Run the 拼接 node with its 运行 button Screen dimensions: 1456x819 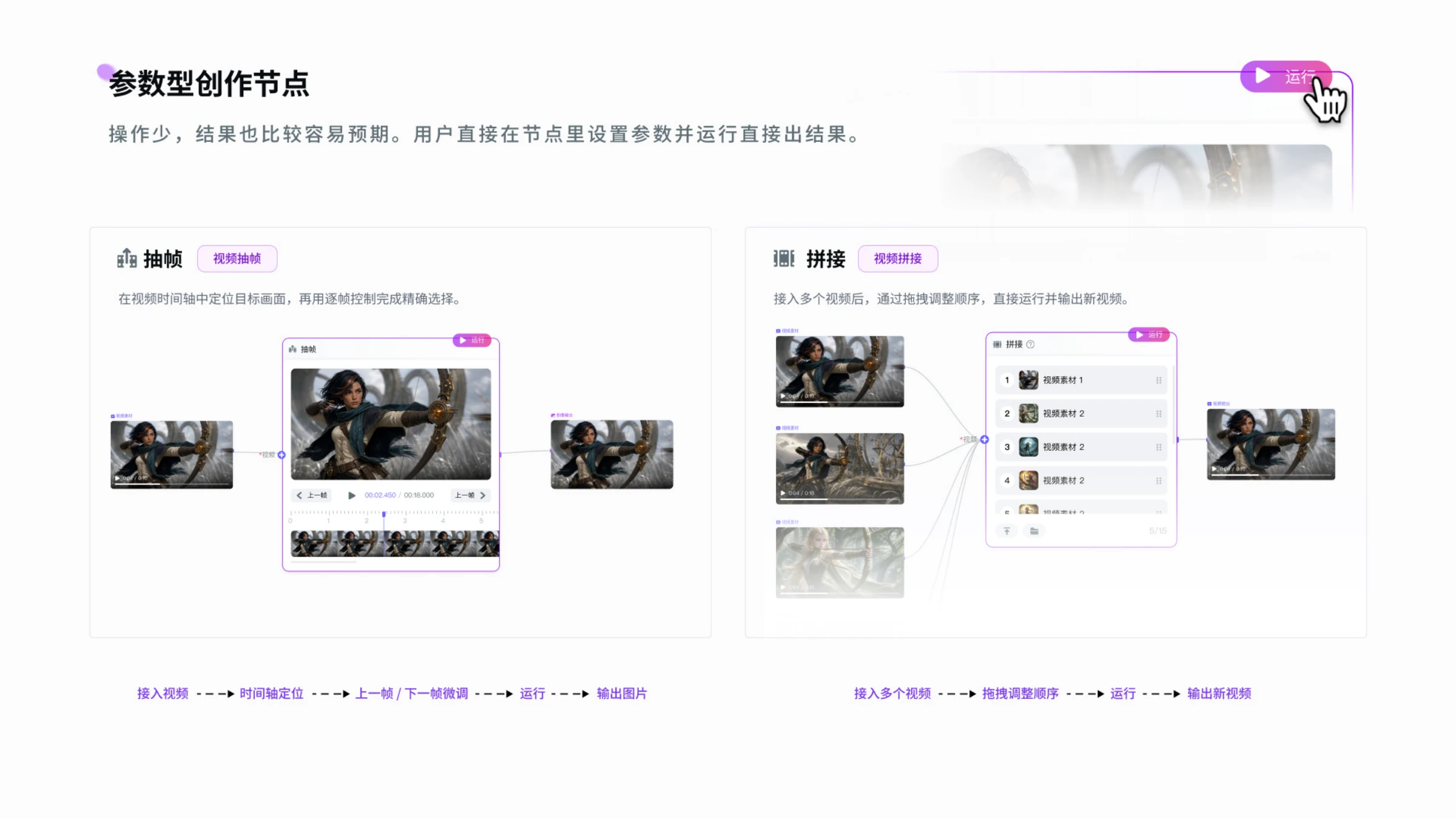pyautogui.click(x=1148, y=335)
